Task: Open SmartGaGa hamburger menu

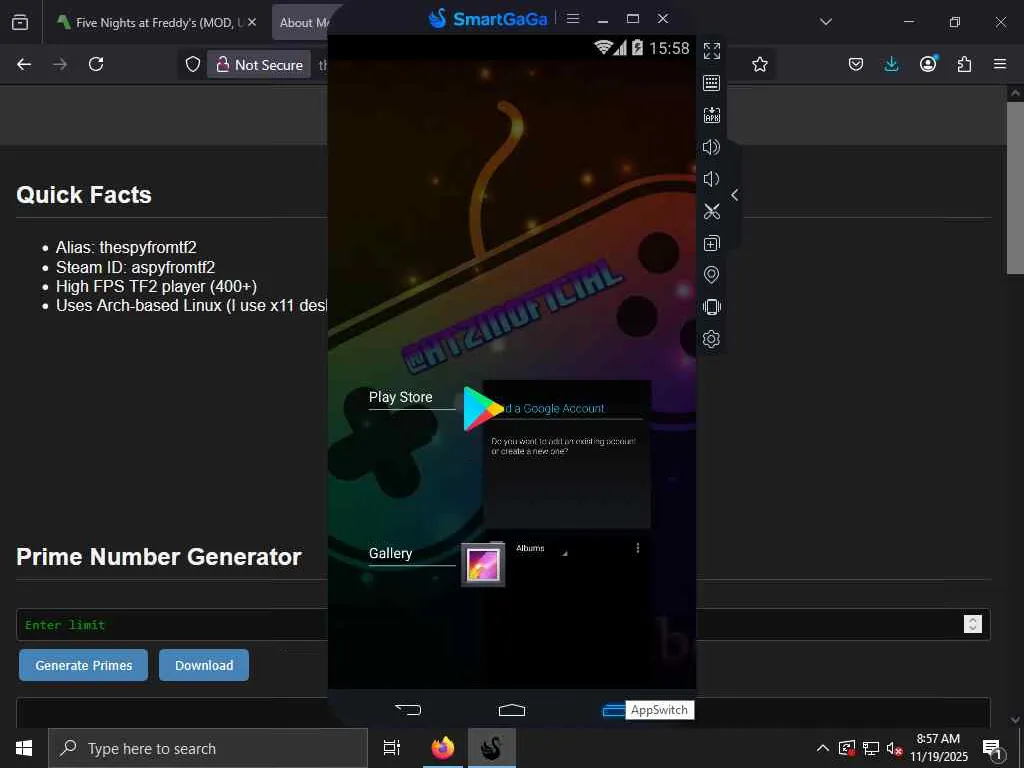Action: point(573,18)
